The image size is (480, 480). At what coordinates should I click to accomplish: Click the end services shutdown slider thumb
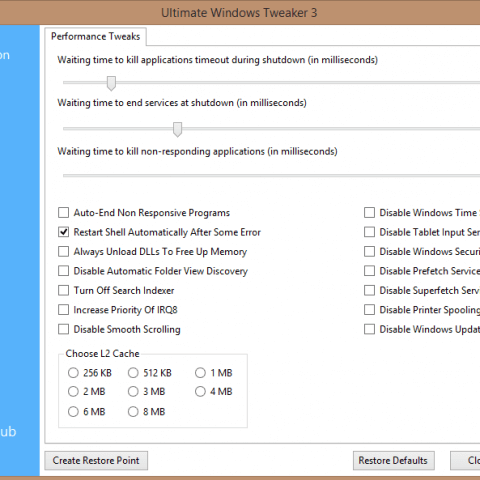tap(178, 129)
